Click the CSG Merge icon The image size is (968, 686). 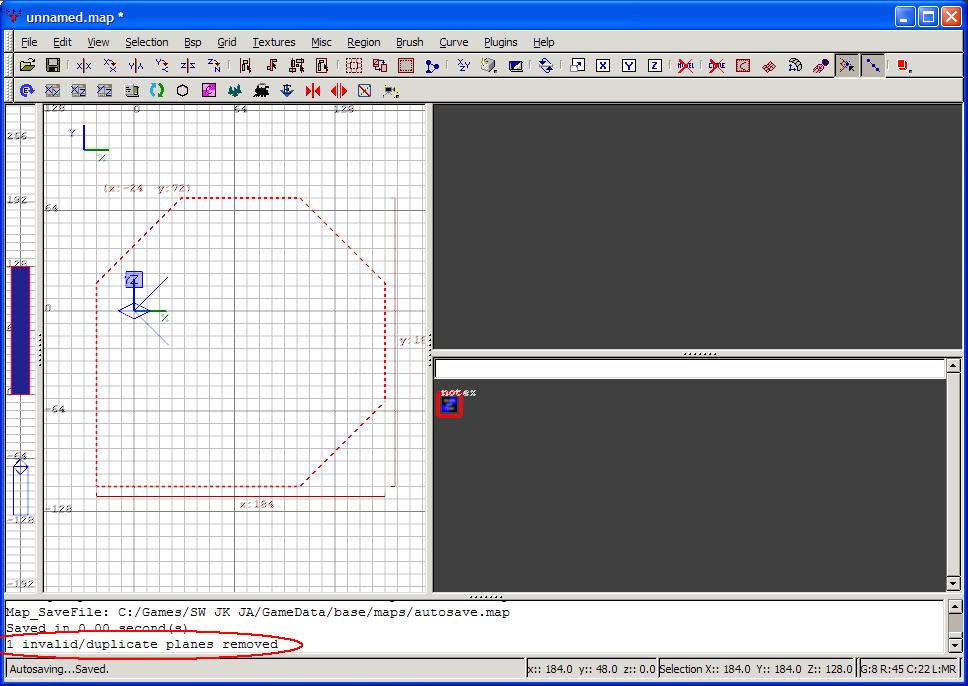[380, 65]
